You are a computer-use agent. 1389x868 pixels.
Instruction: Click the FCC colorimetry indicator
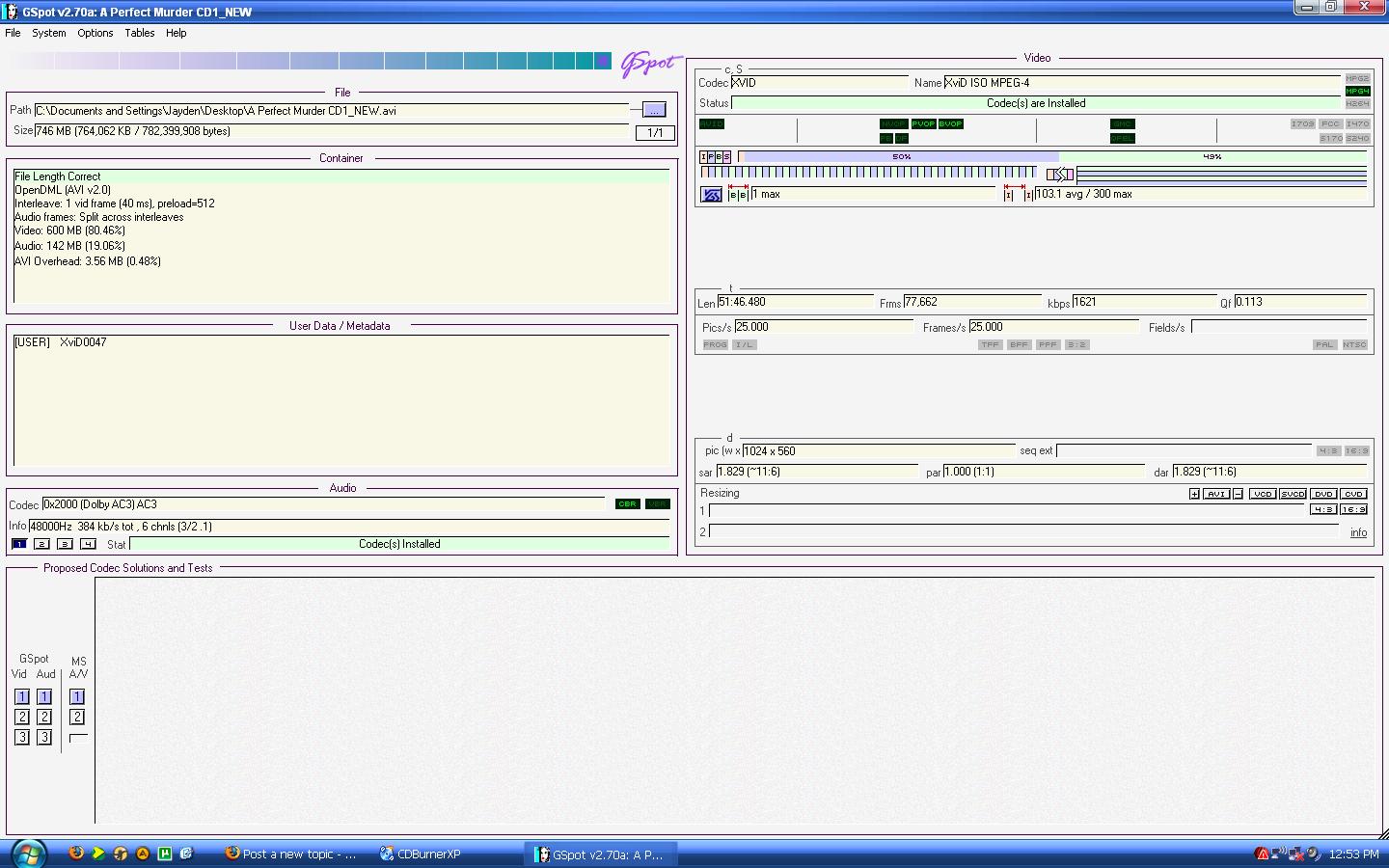(1330, 123)
